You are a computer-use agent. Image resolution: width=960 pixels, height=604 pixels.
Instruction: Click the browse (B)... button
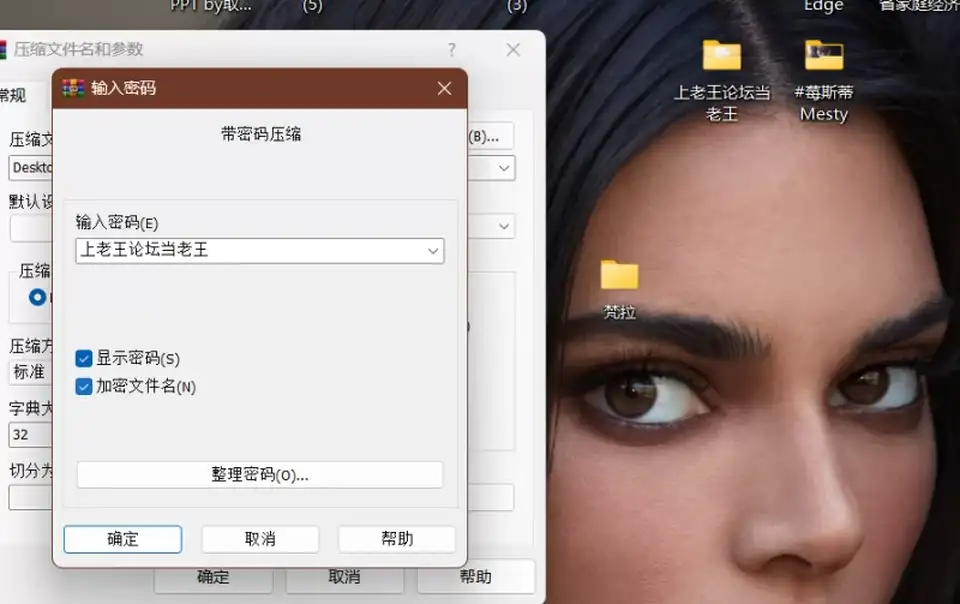(490, 136)
